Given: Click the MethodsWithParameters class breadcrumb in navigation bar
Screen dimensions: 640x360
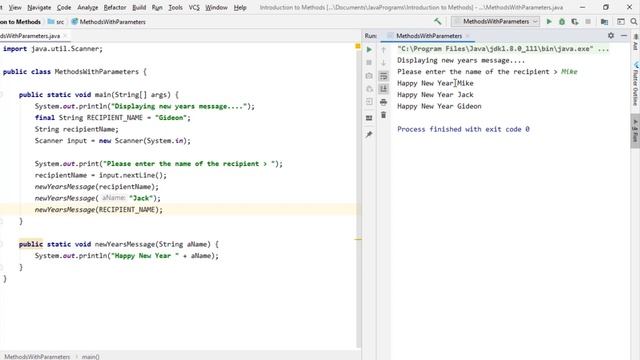Looking at the screenshot, I should pyautogui.click(x=109, y=22).
